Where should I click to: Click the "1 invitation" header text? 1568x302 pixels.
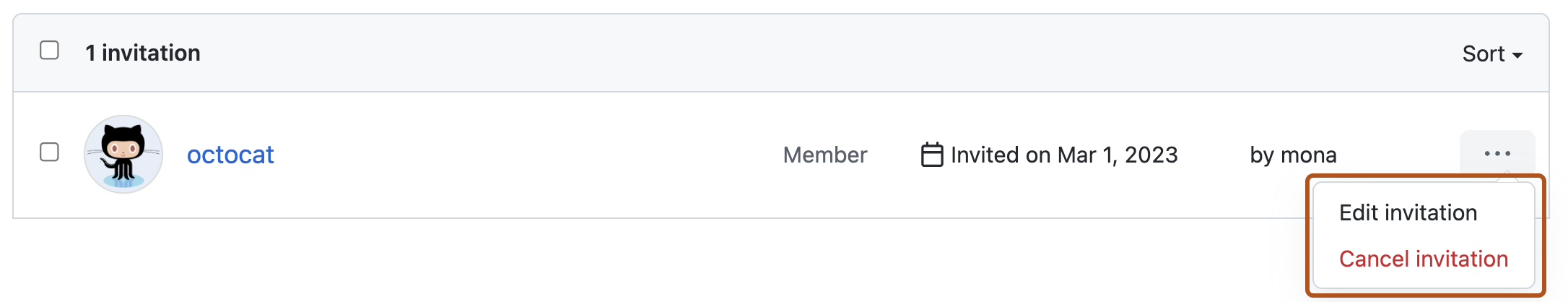(x=143, y=53)
